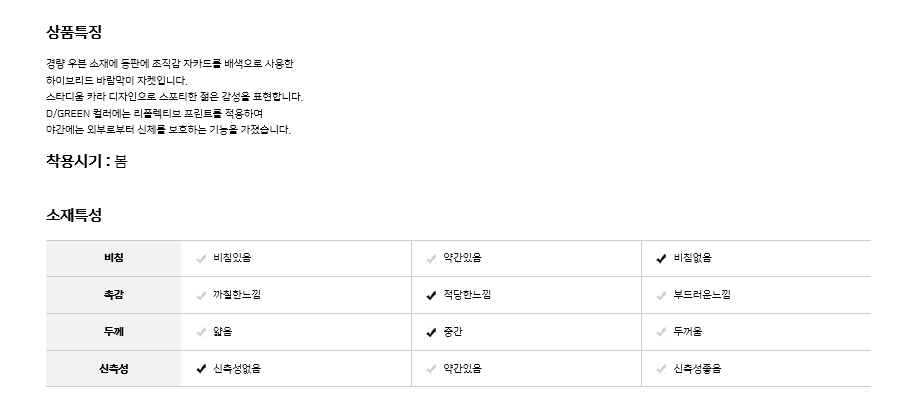The height and width of the screenshot is (420, 920).
Task: Click the 착용시기 : 봄 text
Action: coord(86,160)
